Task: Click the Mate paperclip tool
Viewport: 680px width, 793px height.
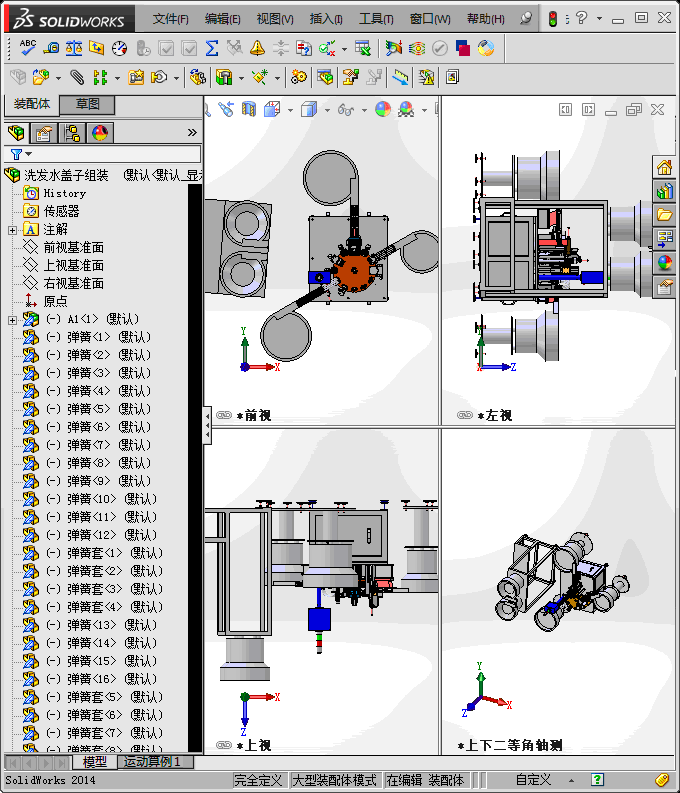Action: 77,77
